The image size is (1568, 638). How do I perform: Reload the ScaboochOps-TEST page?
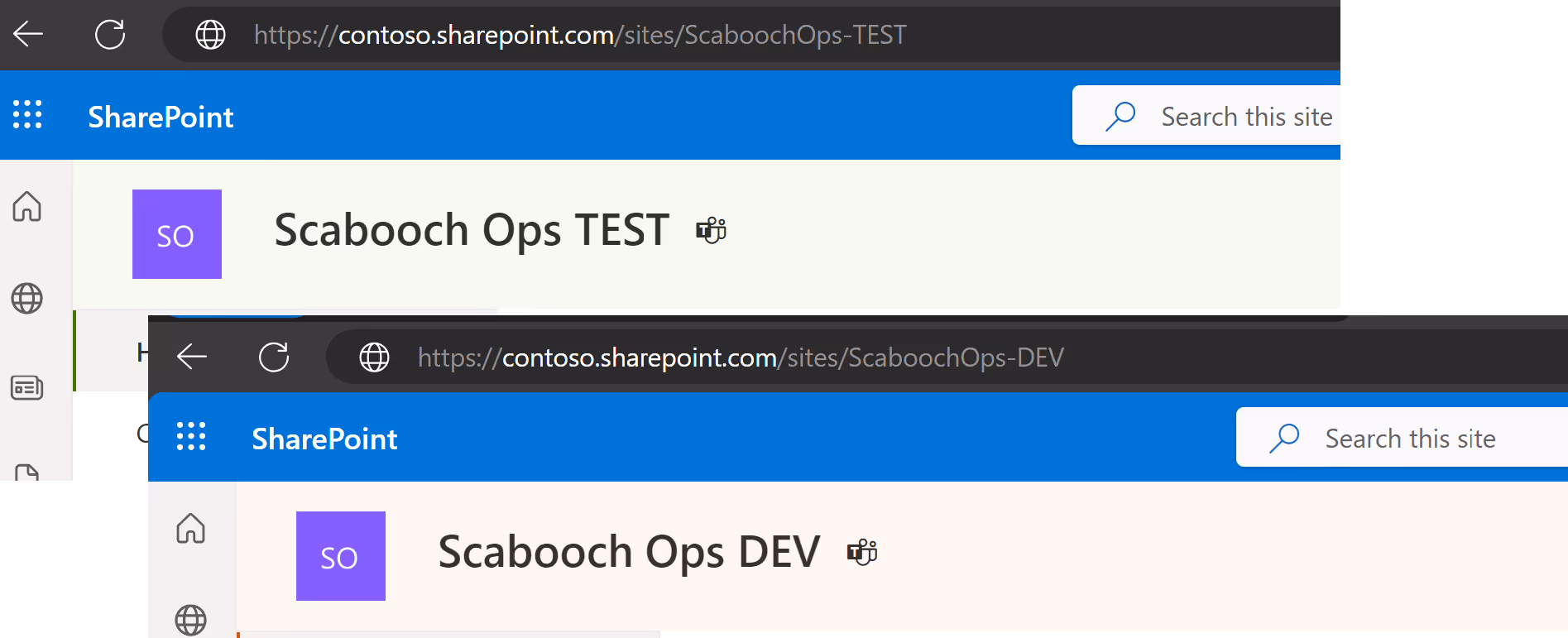(x=110, y=34)
